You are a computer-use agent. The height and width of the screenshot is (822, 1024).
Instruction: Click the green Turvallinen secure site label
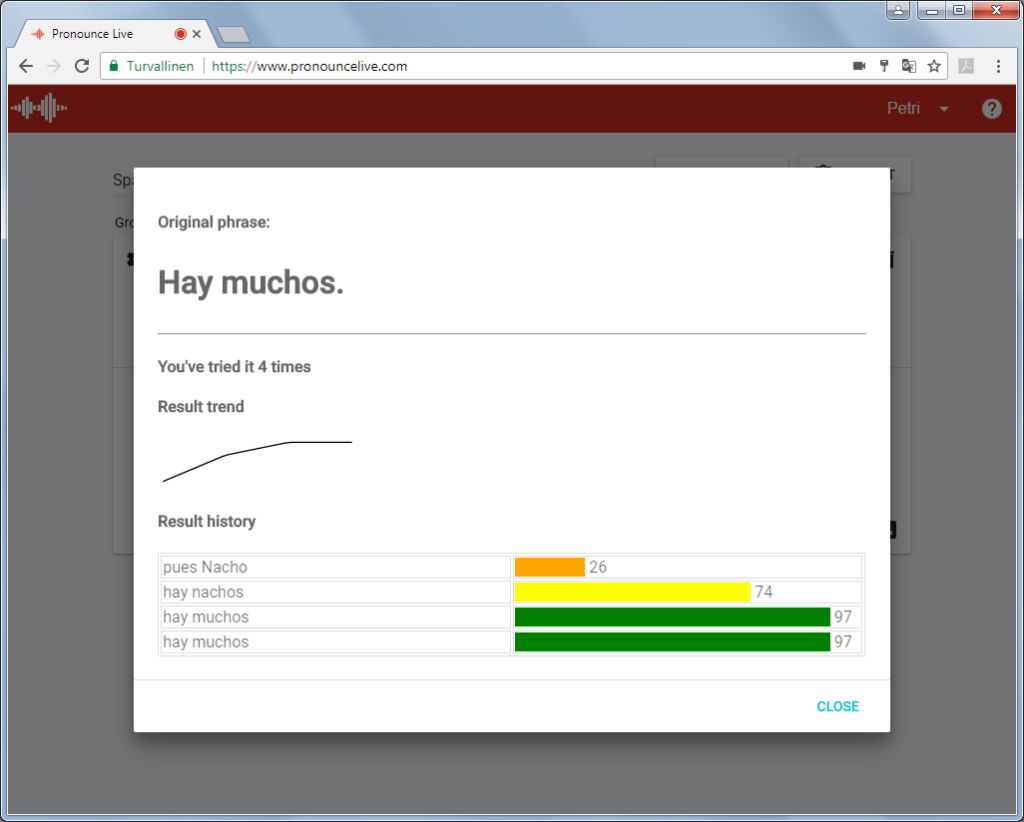pos(152,66)
